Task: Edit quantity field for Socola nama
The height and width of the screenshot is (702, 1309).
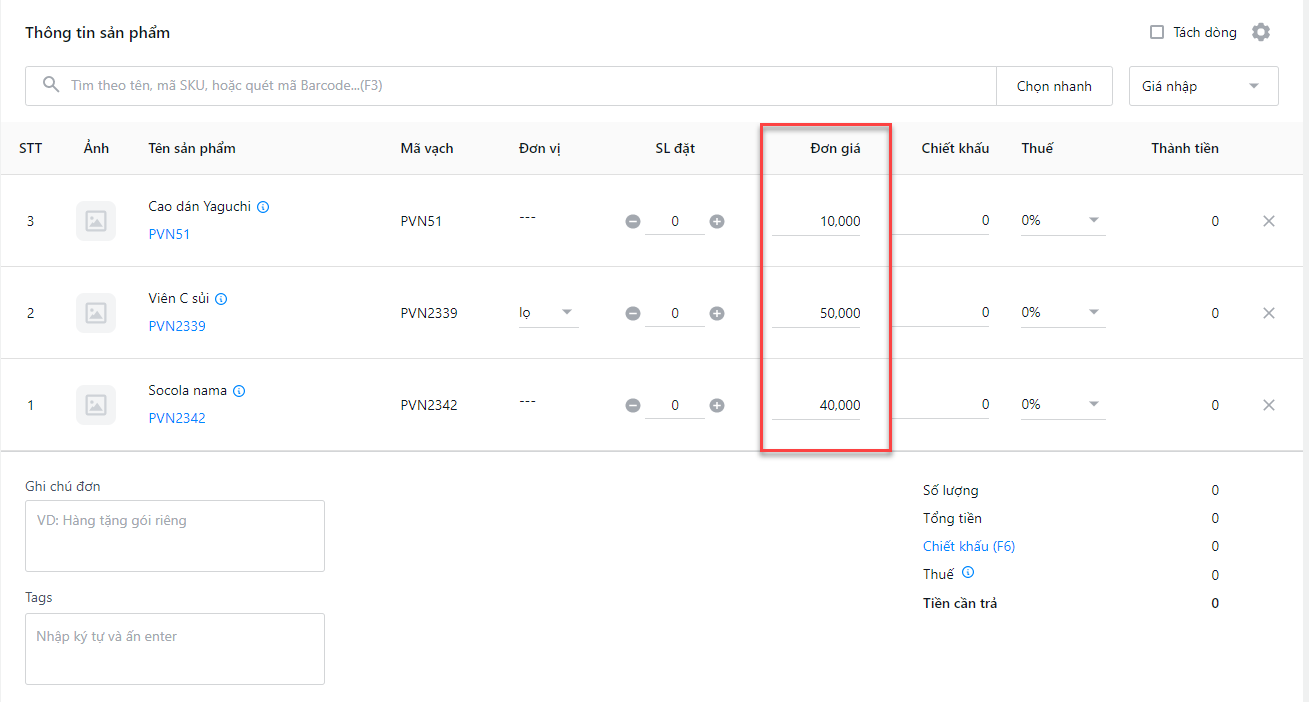Action: (675, 405)
